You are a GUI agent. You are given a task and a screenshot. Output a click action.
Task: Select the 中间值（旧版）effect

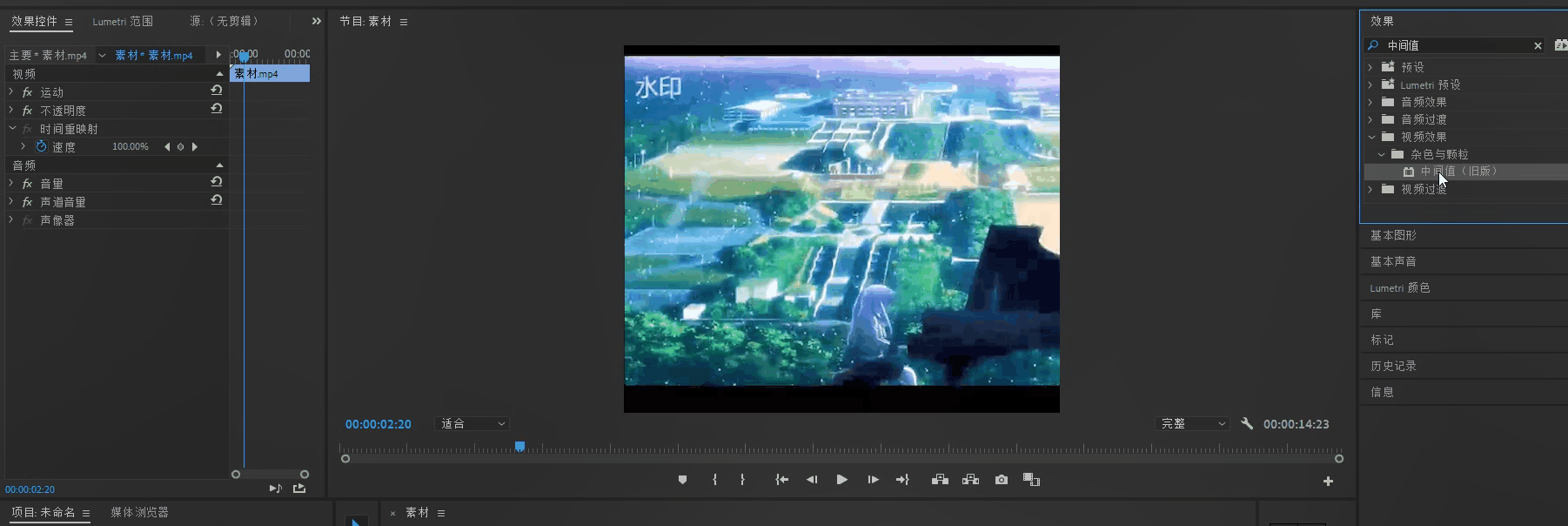pos(1460,172)
